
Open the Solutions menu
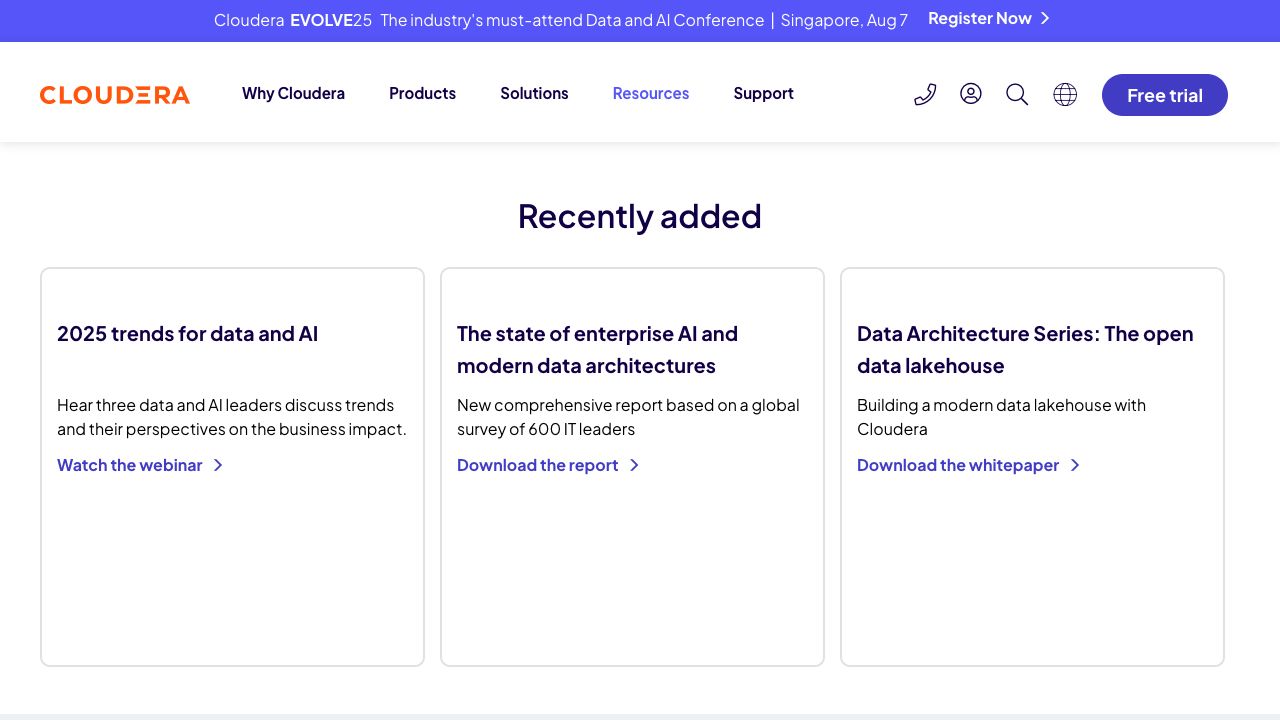[534, 93]
